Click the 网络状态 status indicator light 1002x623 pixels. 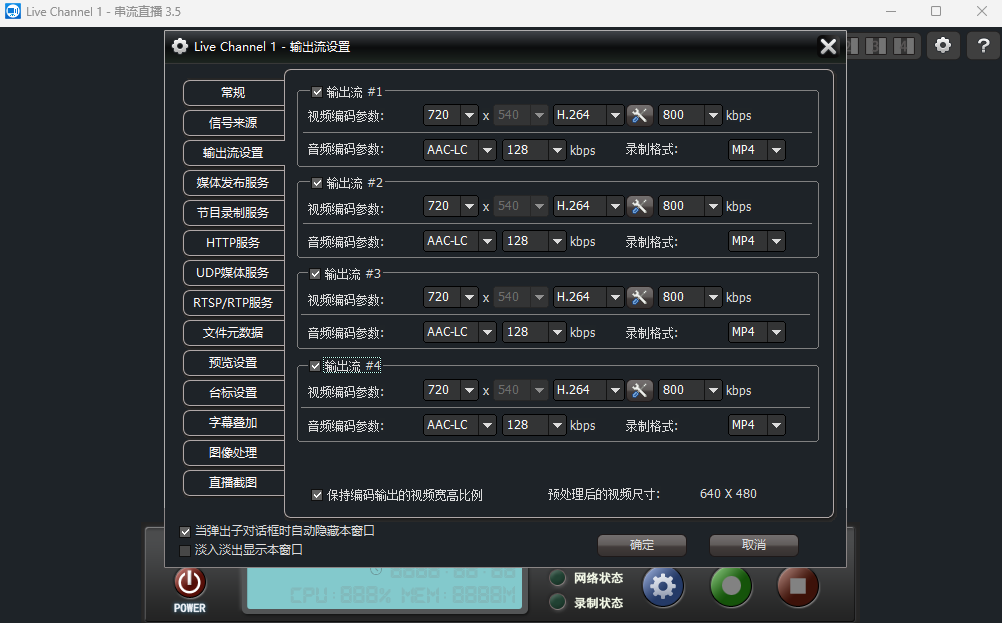(x=558, y=577)
